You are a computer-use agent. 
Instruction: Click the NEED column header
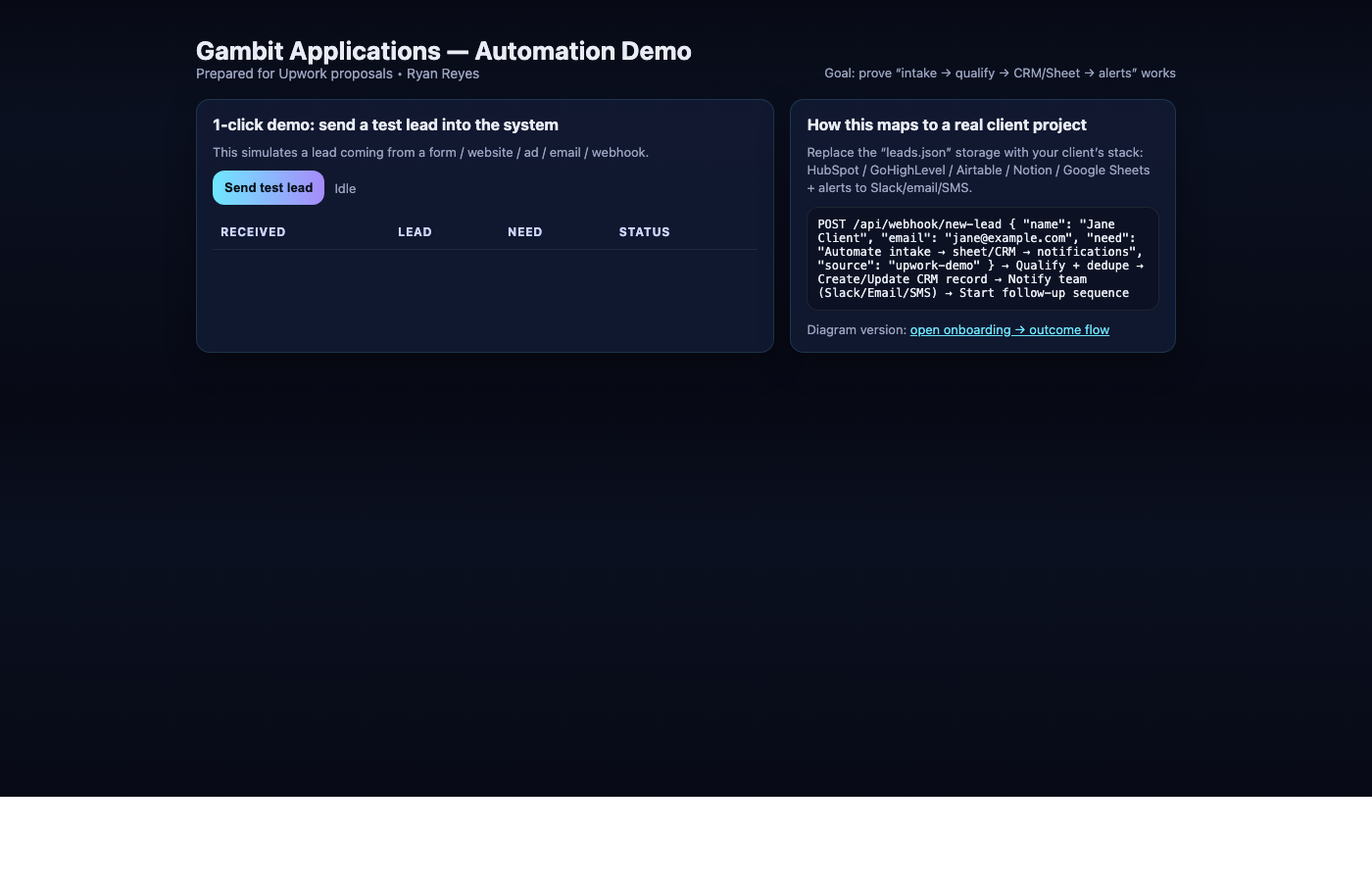coord(524,232)
